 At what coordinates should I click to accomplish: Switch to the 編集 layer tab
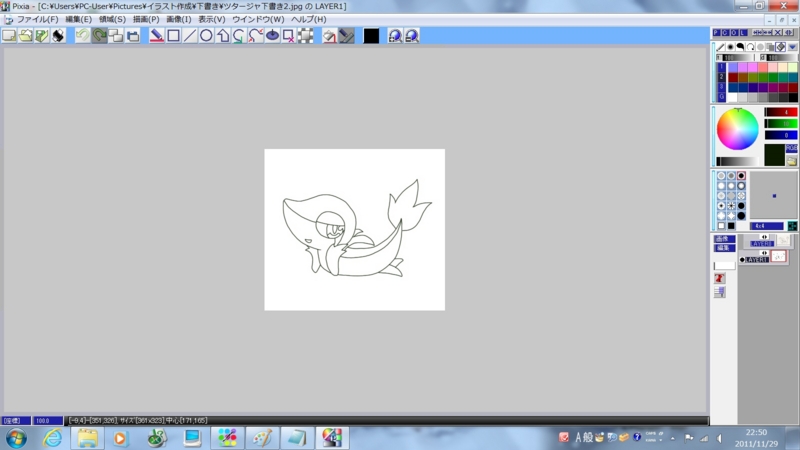(x=724, y=248)
